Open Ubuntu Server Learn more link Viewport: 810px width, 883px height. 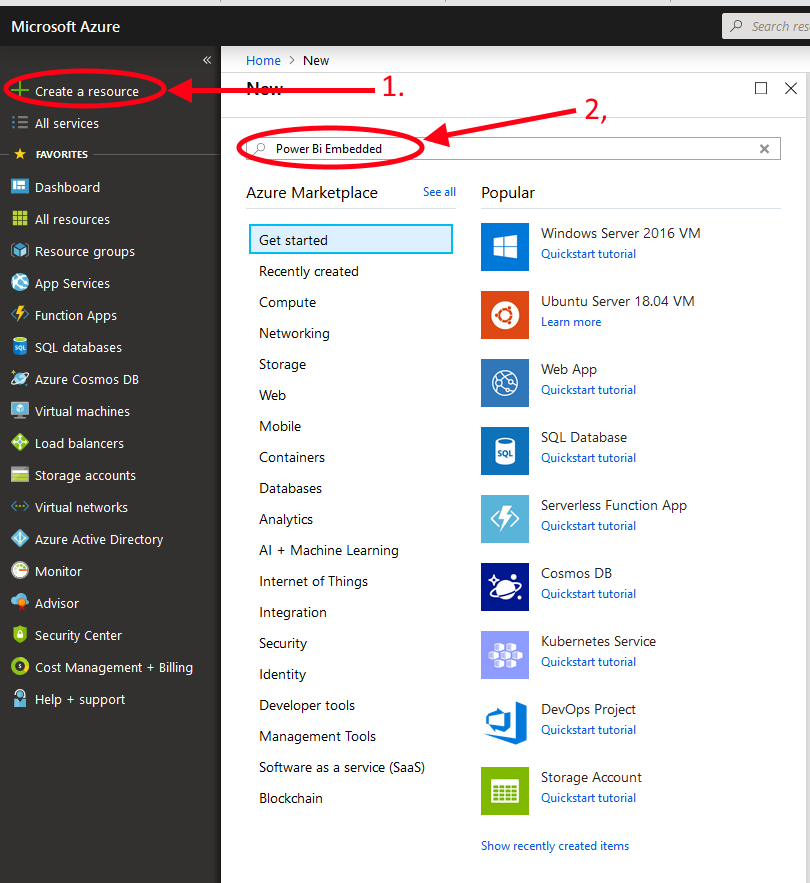(x=571, y=322)
